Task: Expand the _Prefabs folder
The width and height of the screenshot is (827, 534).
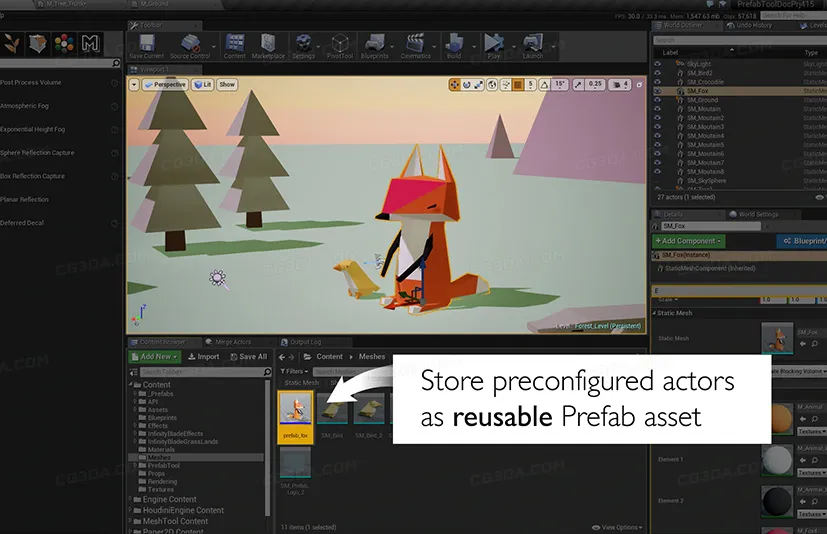Action: pyautogui.click(x=136, y=393)
